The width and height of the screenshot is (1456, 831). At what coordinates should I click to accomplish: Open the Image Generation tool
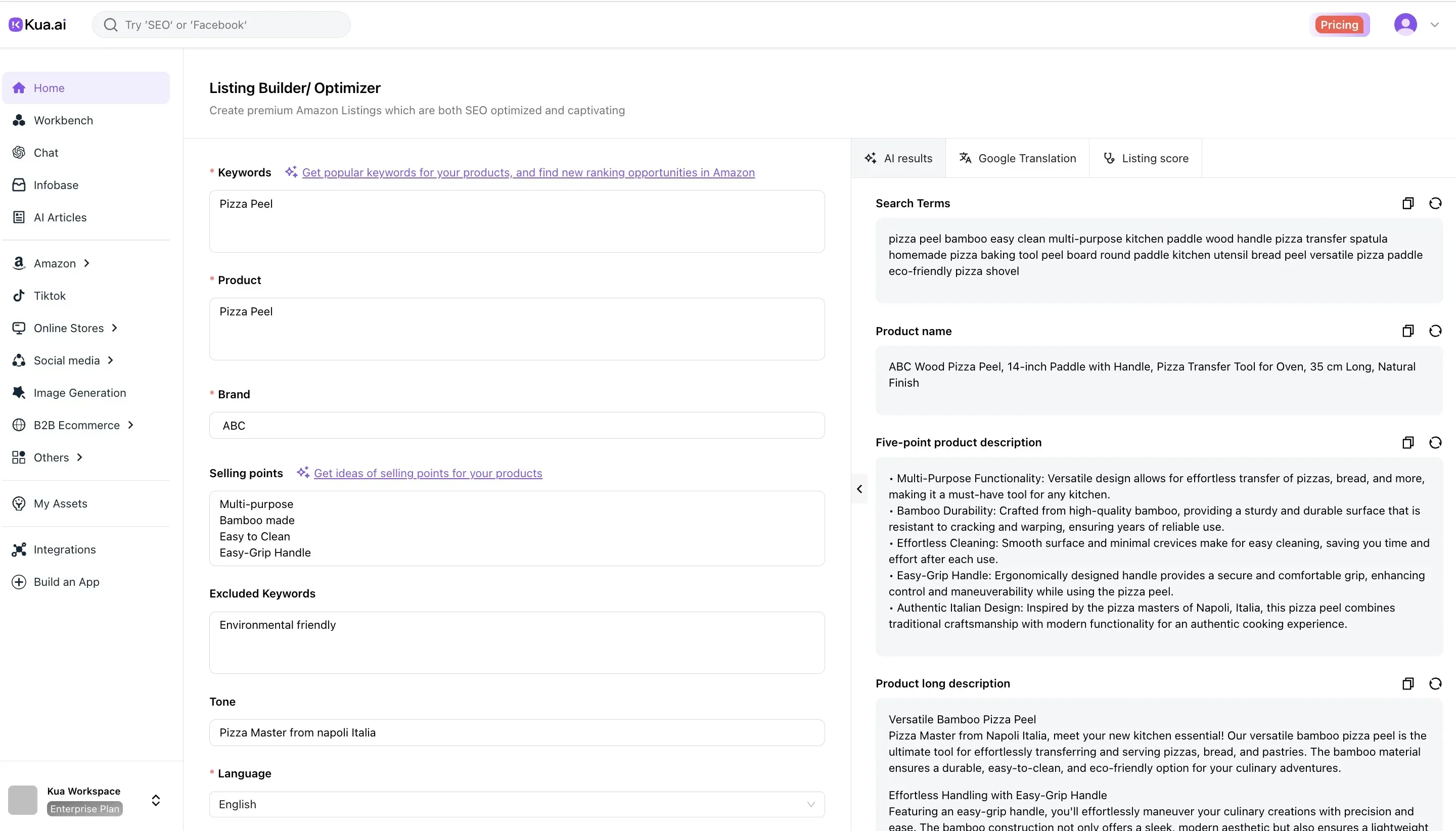pos(79,393)
